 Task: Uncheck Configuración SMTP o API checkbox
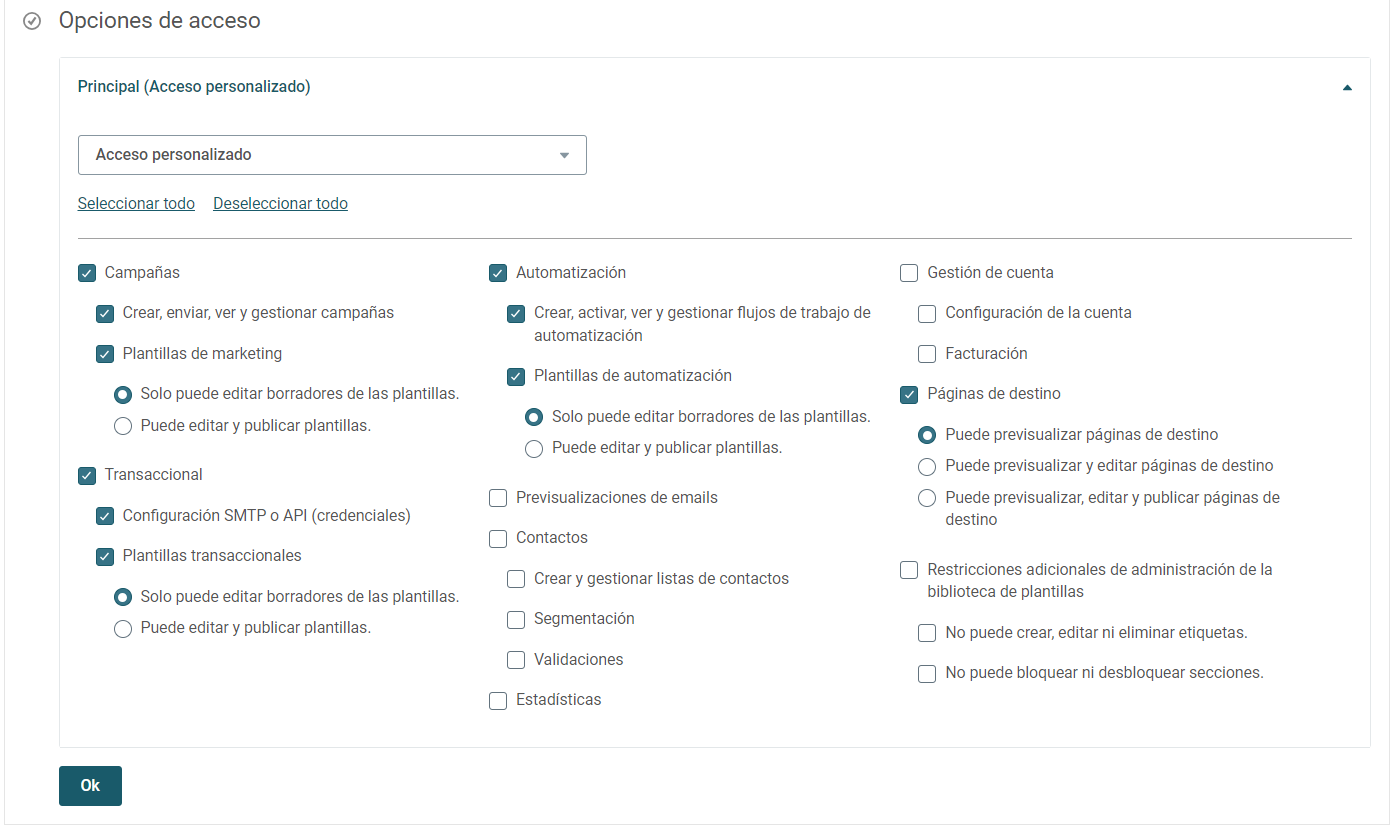pos(105,517)
